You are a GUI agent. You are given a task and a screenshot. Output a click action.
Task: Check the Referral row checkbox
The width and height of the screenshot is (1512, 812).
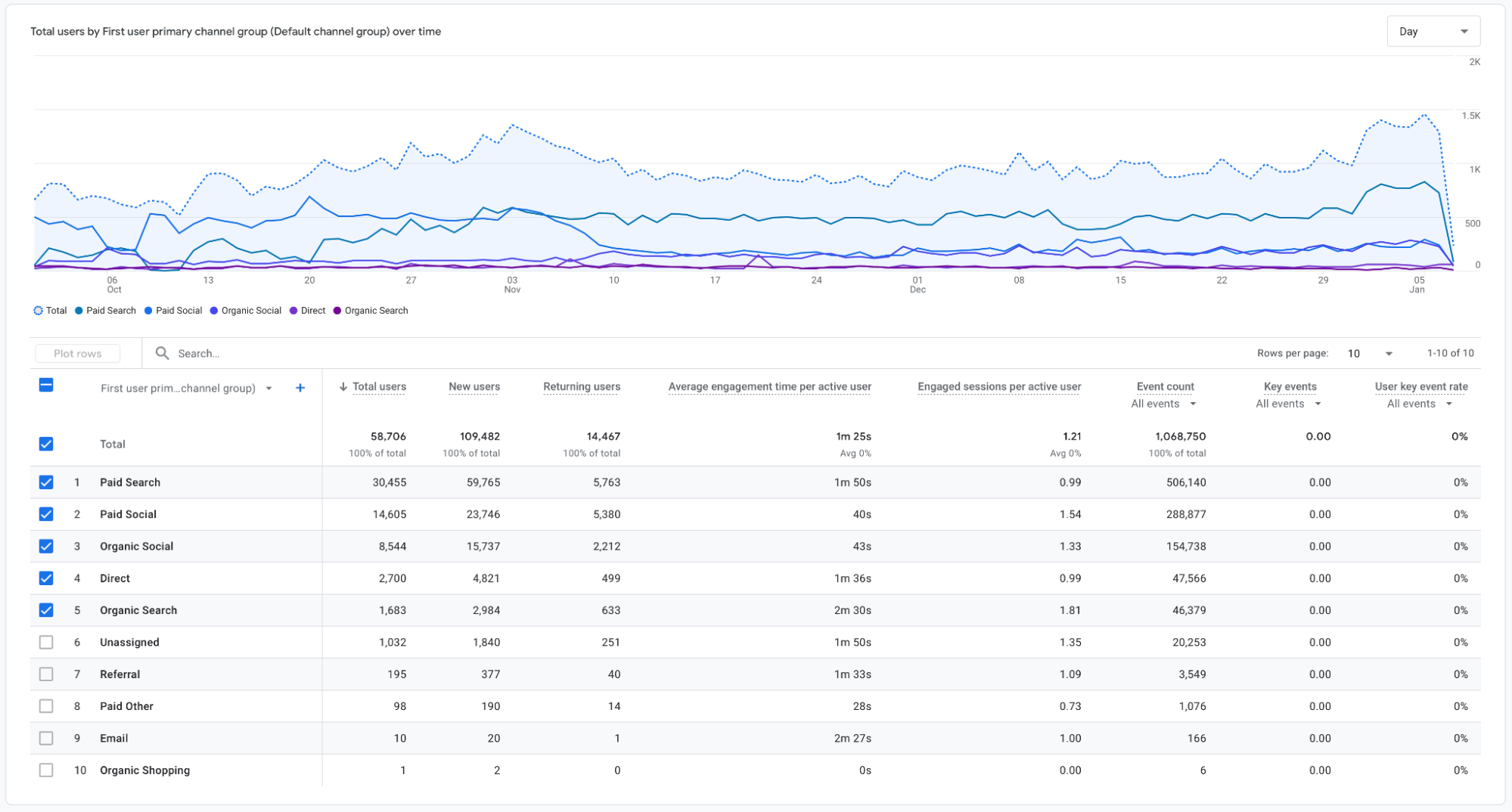click(x=46, y=674)
